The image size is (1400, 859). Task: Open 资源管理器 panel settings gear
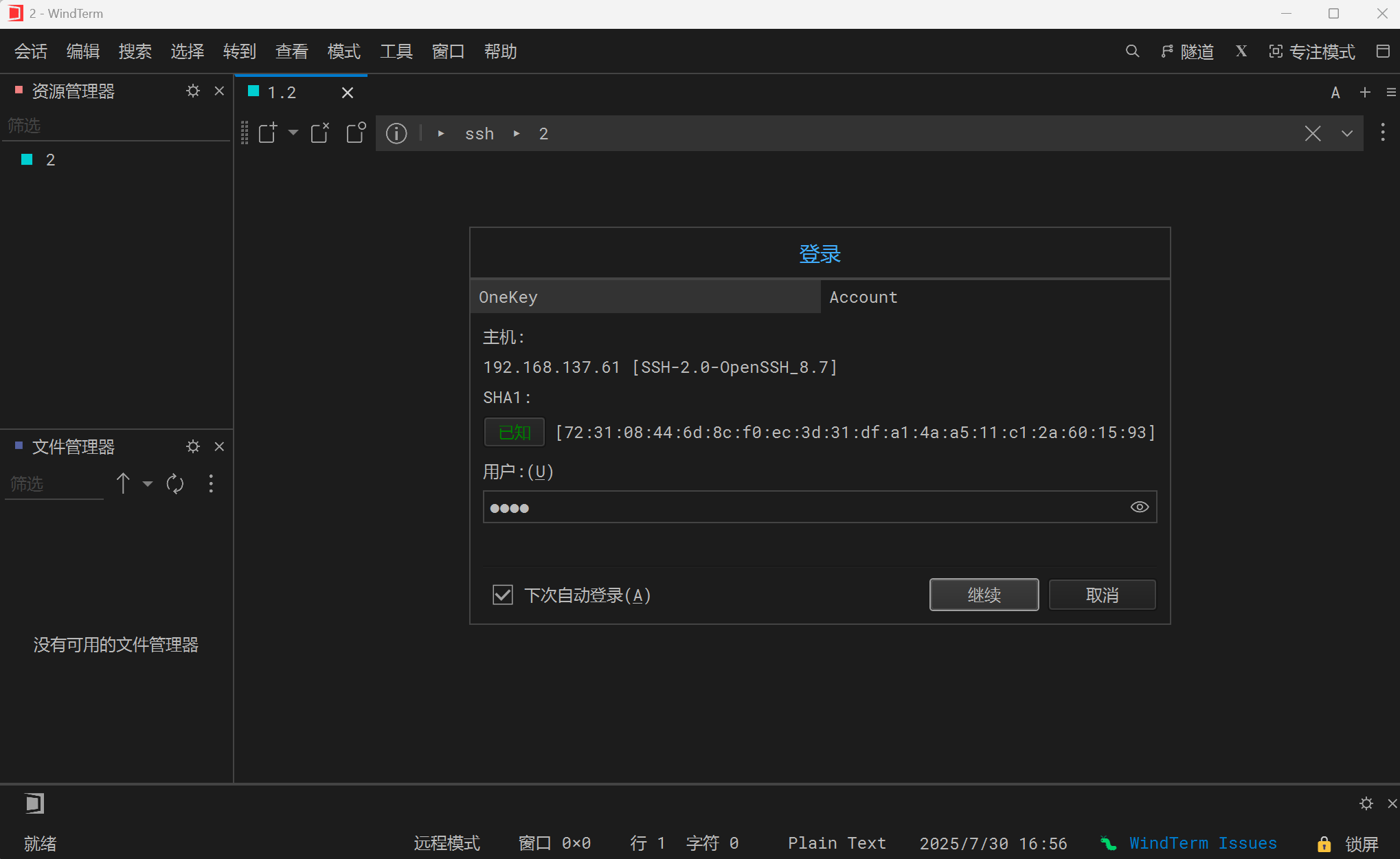[x=192, y=91]
